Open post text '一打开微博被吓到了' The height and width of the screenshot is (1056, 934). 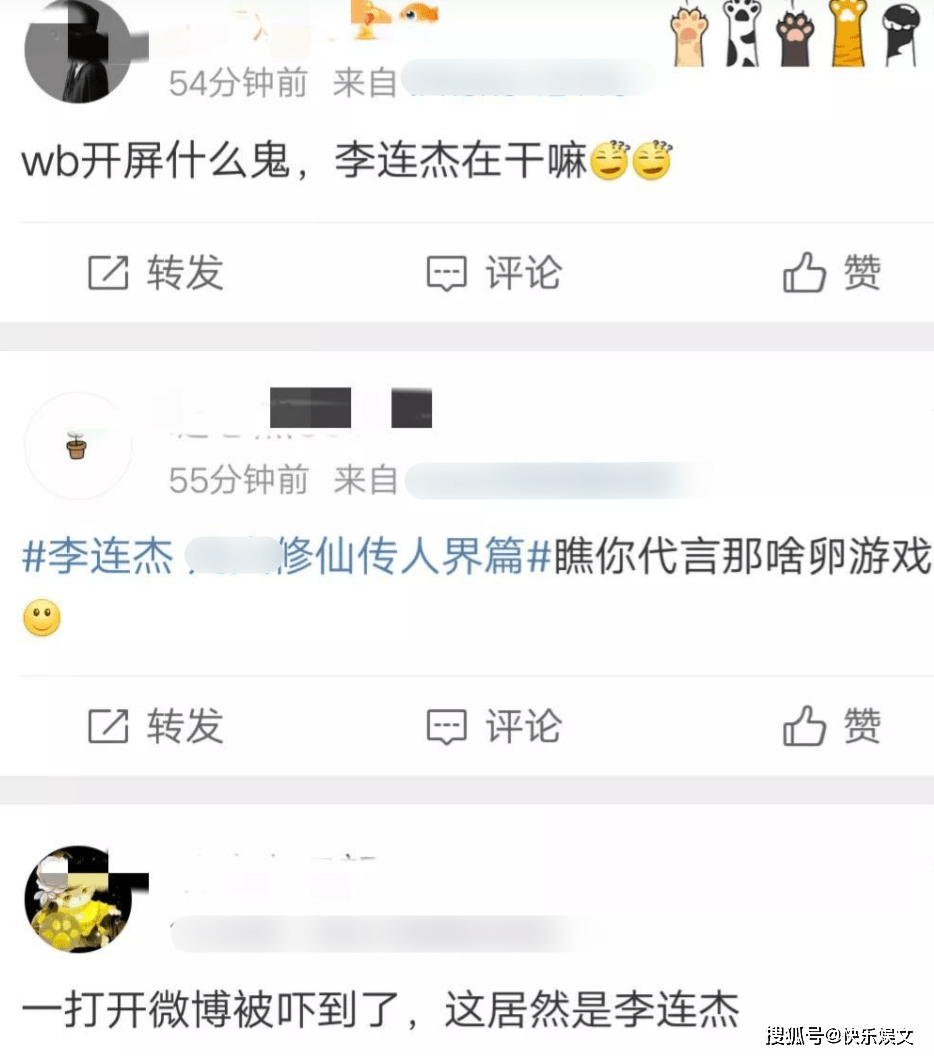[x=211, y=1010]
